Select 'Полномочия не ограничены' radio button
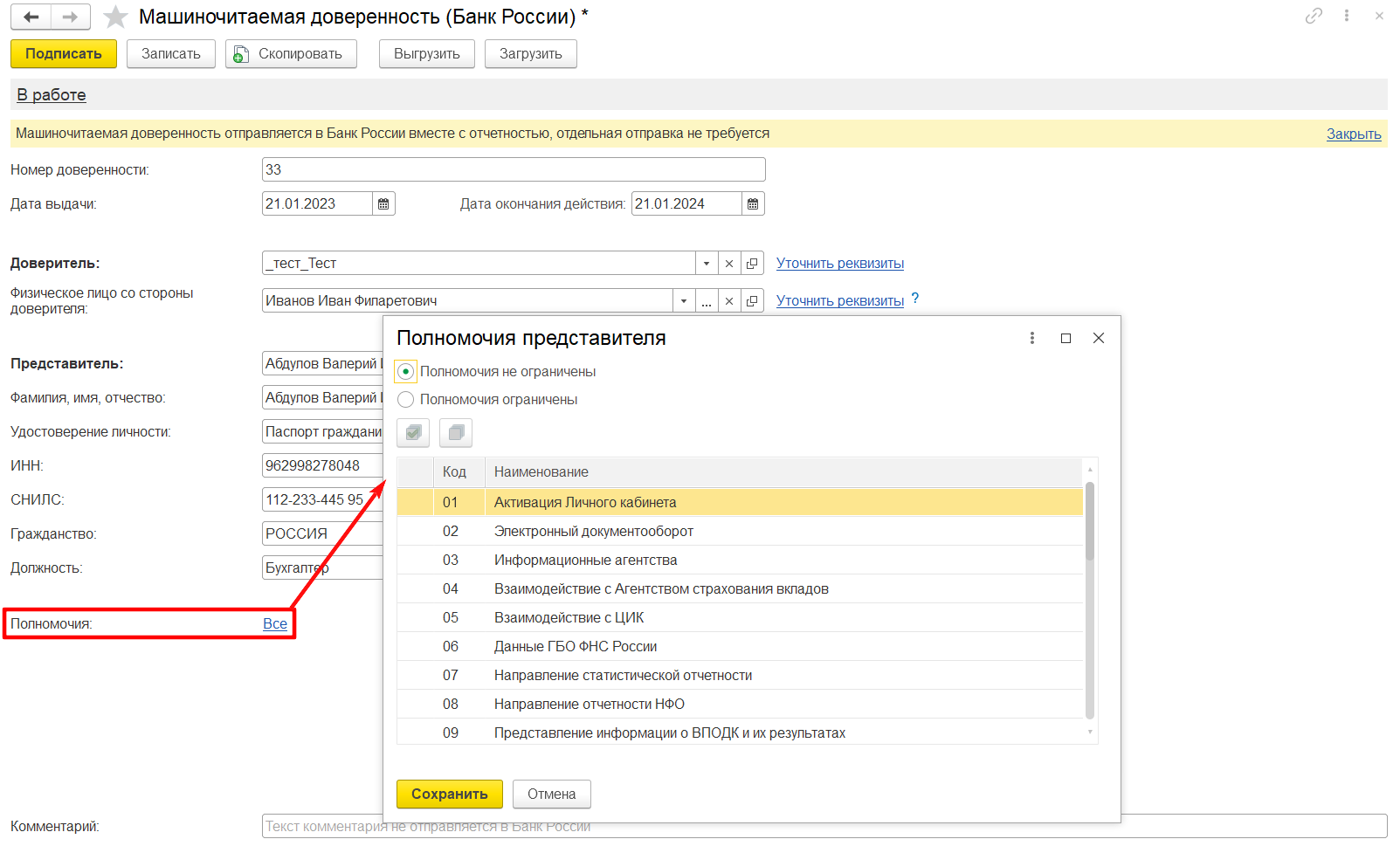1400x846 pixels. 406,372
